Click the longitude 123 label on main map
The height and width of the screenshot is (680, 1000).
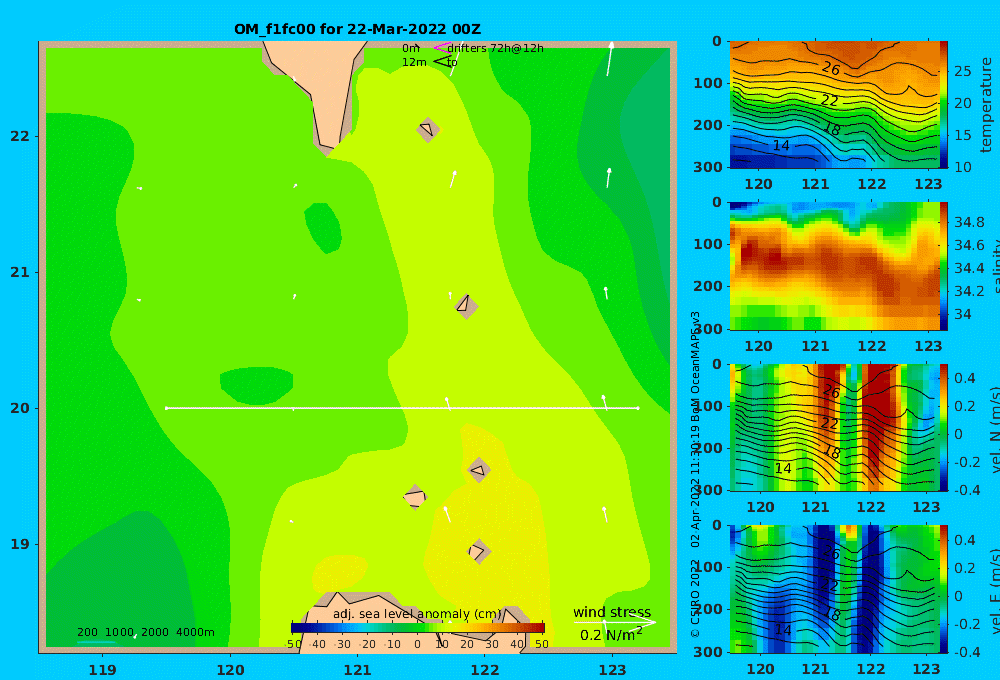tap(612, 670)
